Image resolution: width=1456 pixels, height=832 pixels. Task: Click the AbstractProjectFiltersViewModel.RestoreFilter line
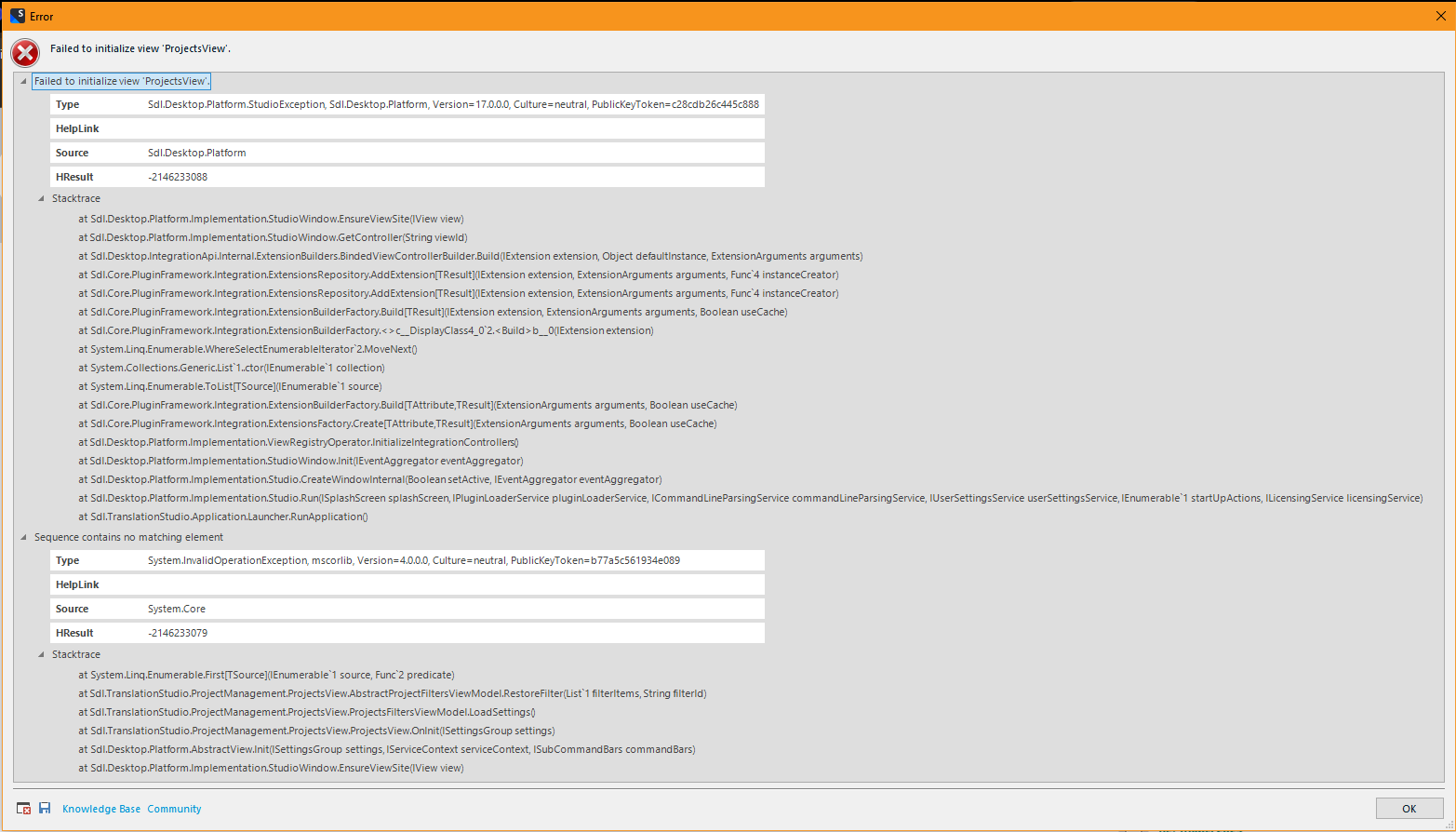(393, 693)
